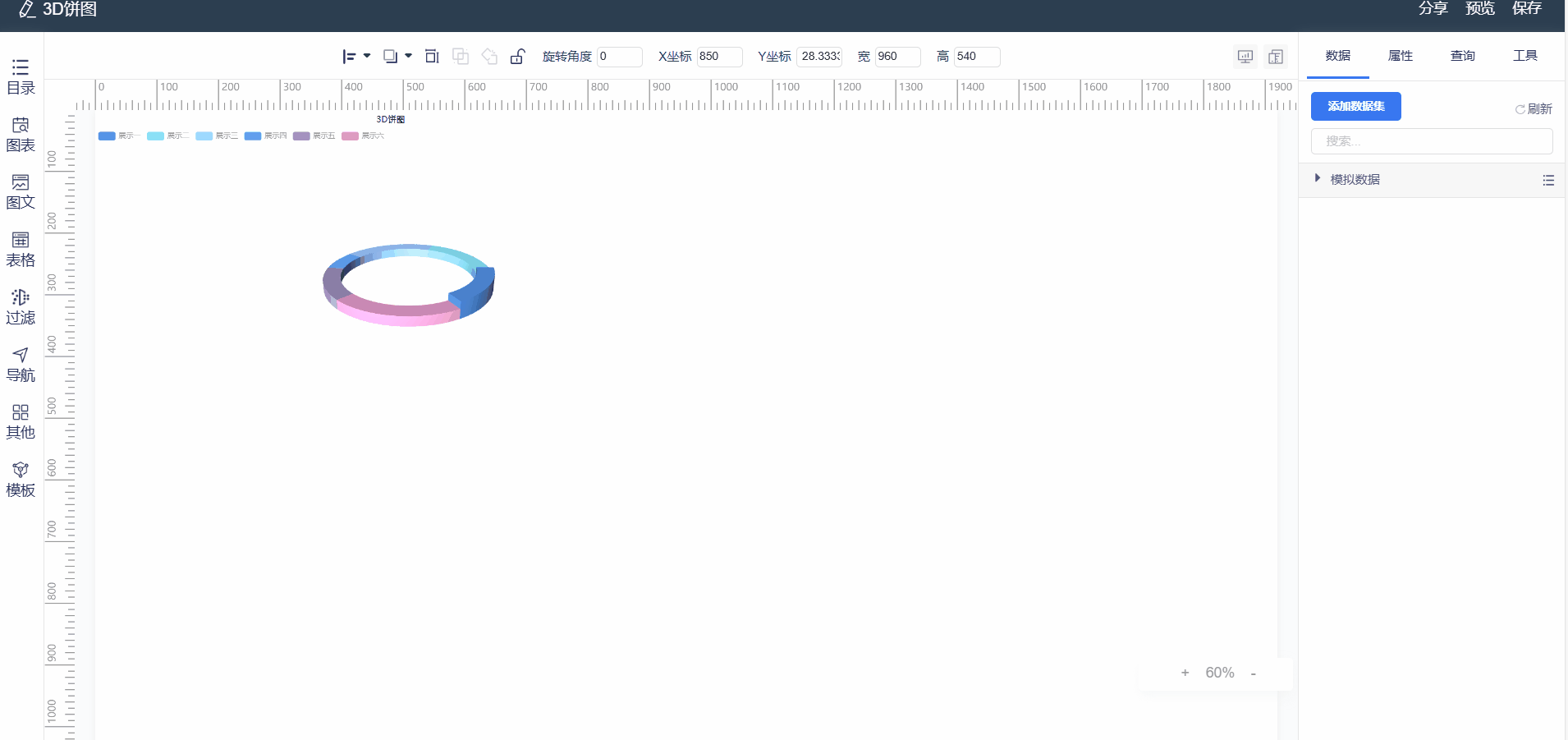The image size is (1568, 740).
Task: Open the 模板 (template) sidebar panel
Action: point(21,480)
